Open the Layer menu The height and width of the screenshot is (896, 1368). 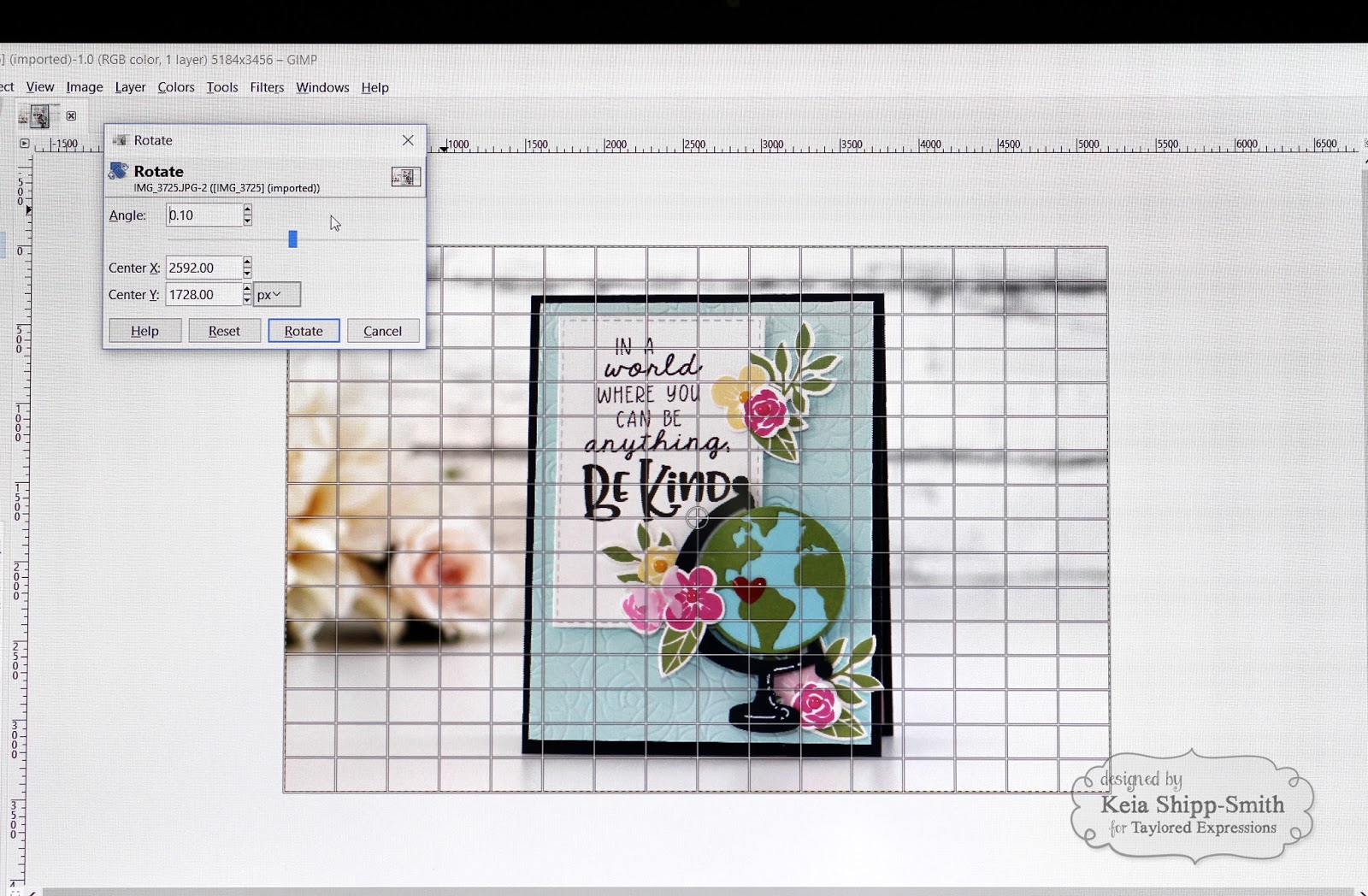(x=130, y=87)
